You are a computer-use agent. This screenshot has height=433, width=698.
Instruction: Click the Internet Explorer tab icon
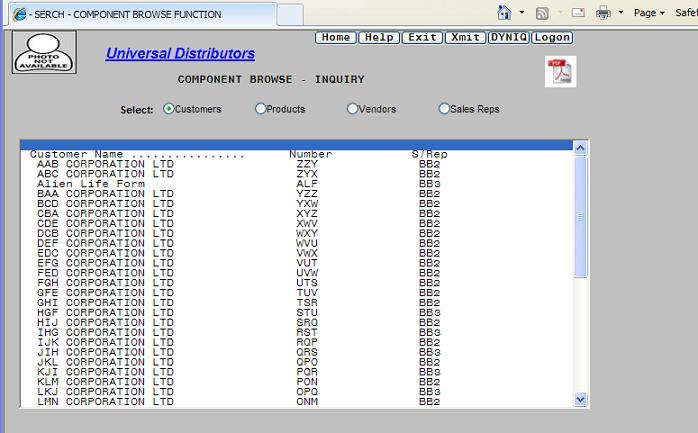(x=19, y=14)
